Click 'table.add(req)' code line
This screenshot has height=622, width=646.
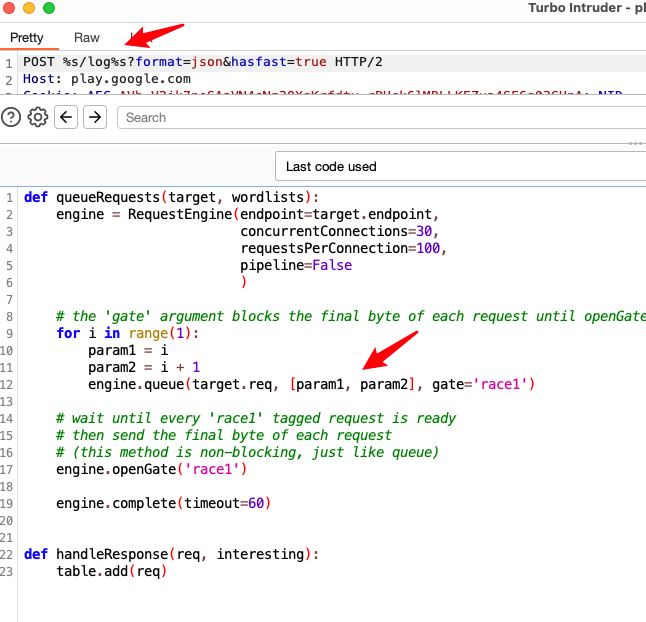pos(112,571)
